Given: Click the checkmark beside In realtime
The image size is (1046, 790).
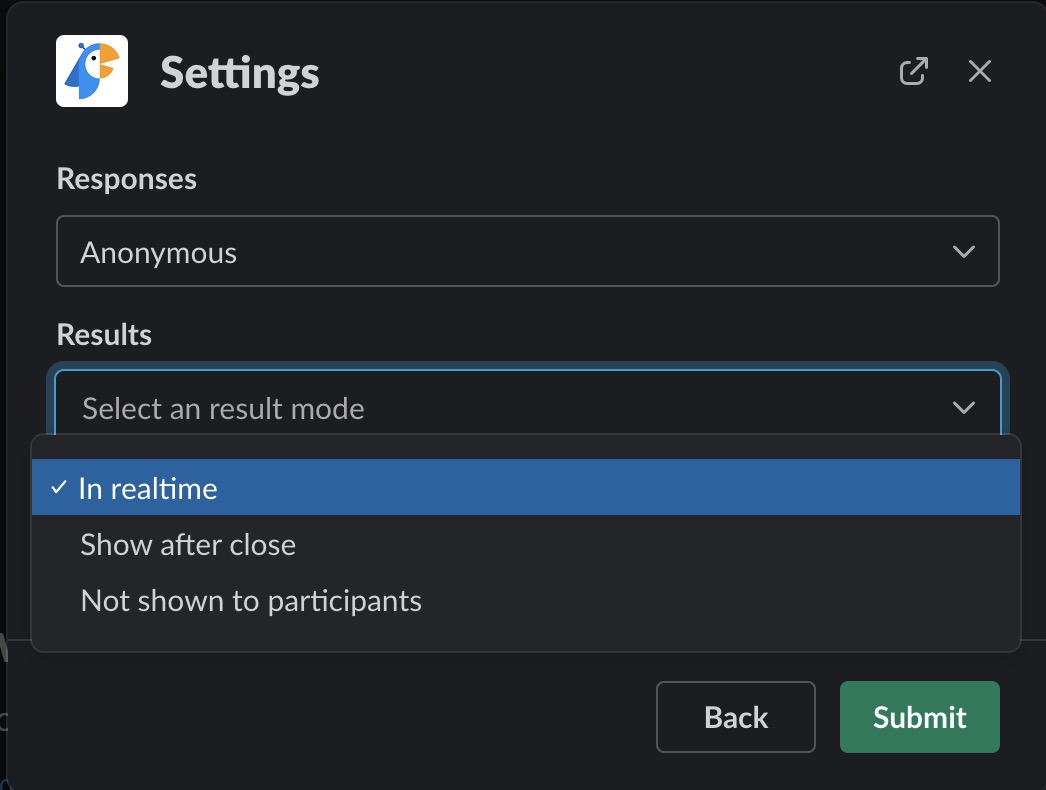Looking at the screenshot, I should point(59,487).
